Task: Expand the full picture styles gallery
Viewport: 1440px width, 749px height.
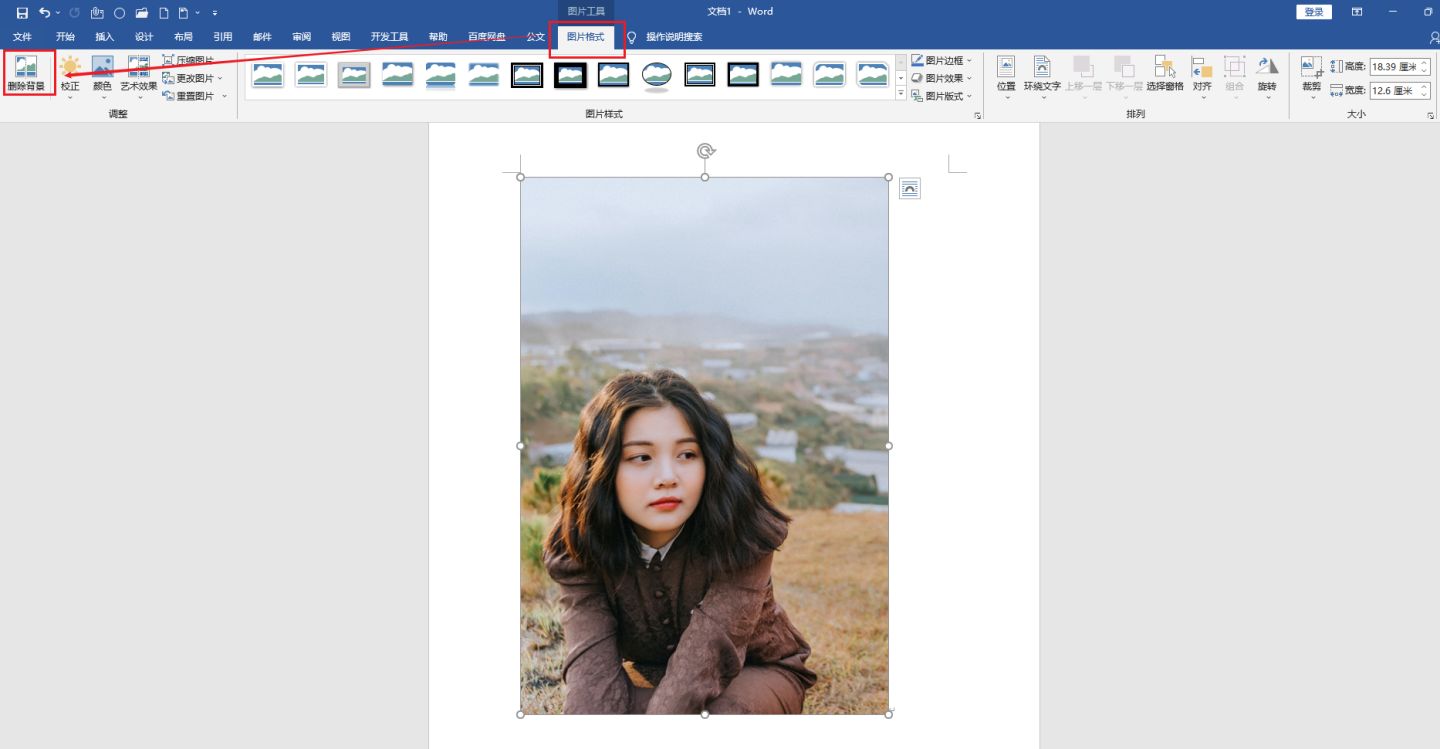Action: coord(901,94)
